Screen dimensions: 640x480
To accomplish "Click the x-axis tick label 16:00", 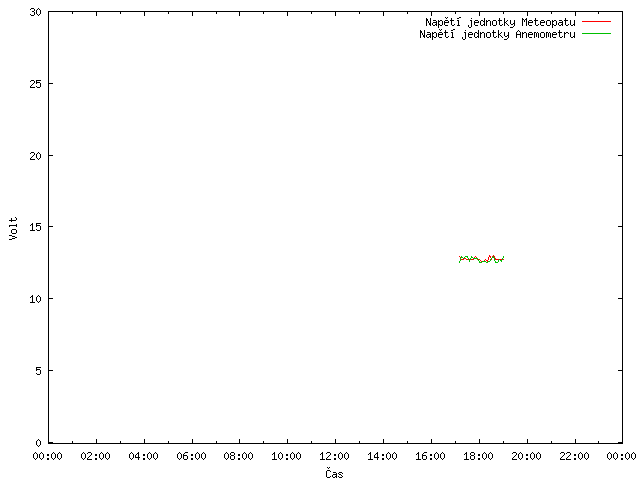I will (x=430, y=456).
